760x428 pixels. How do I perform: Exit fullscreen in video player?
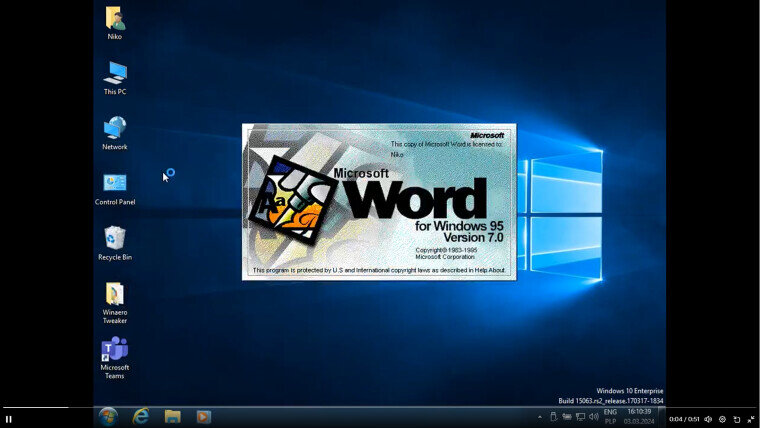point(751,419)
